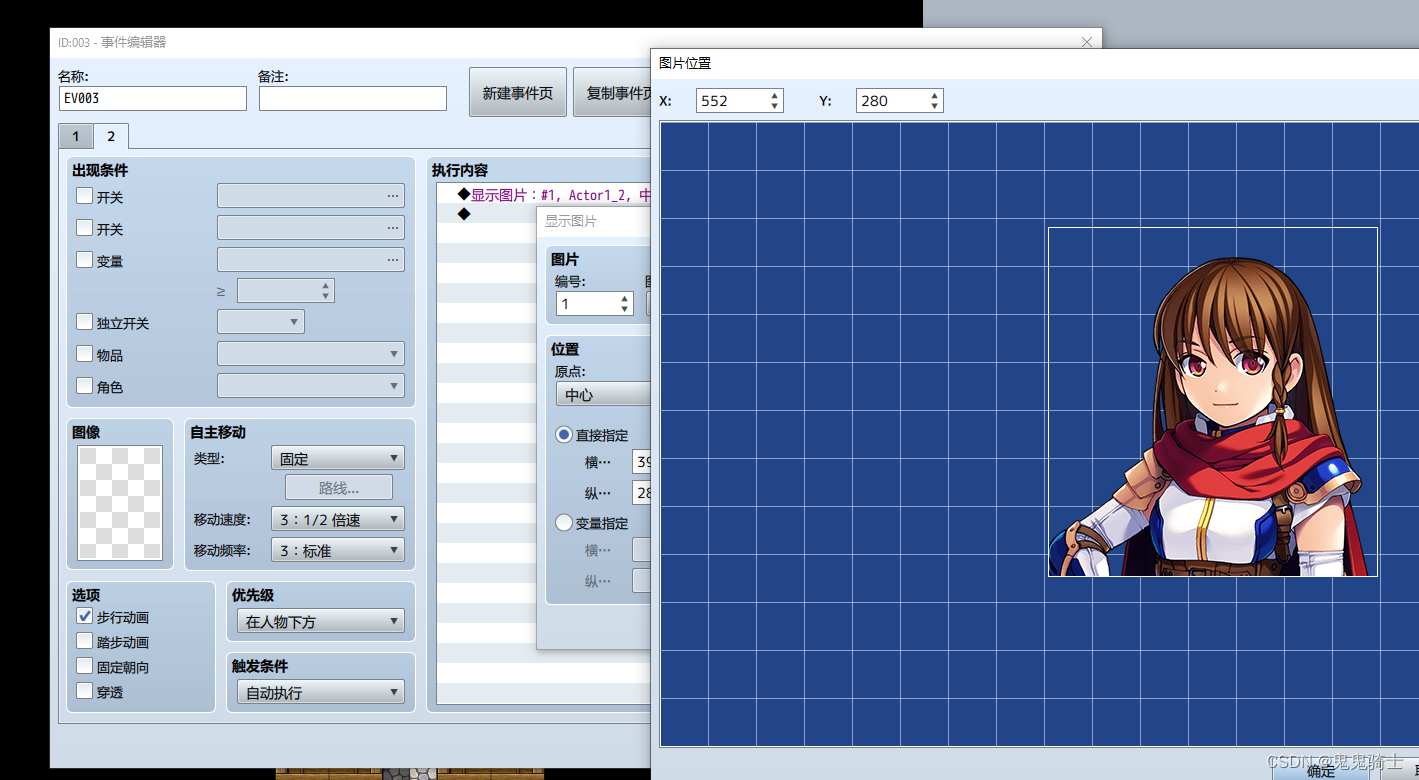Check the 固定朝向 option
Viewport: 1419px width, 780px height.
click(x=85, y=666)
